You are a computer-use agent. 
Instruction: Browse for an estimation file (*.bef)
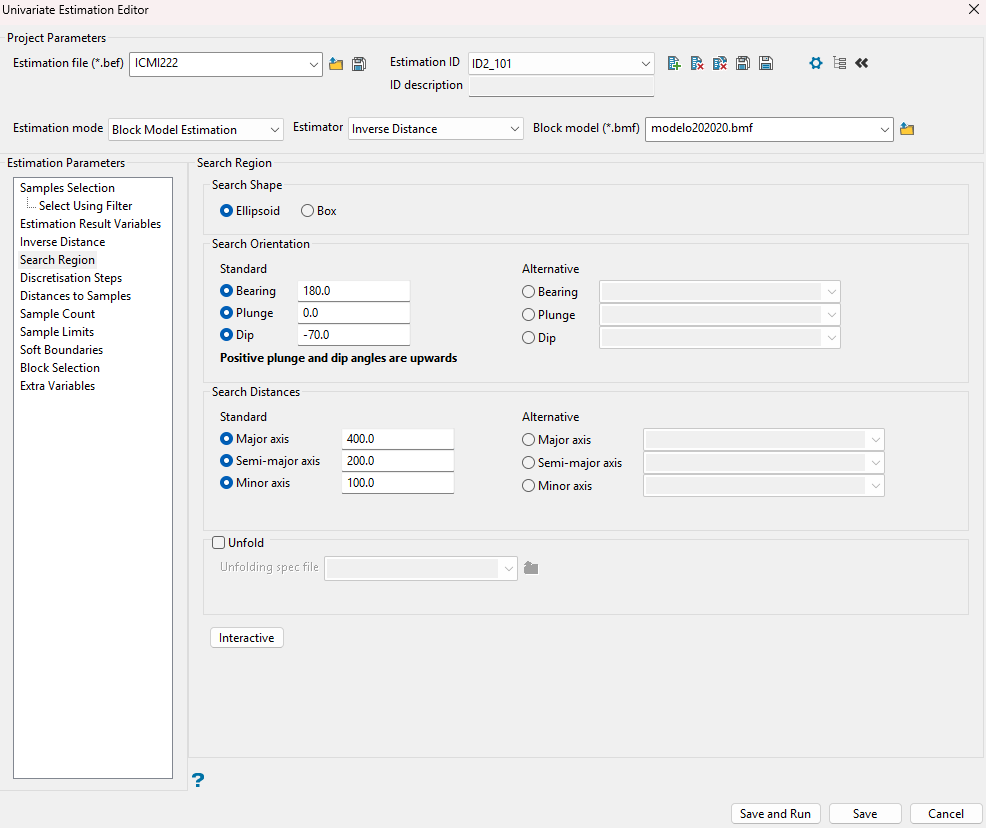click(336, 64)
